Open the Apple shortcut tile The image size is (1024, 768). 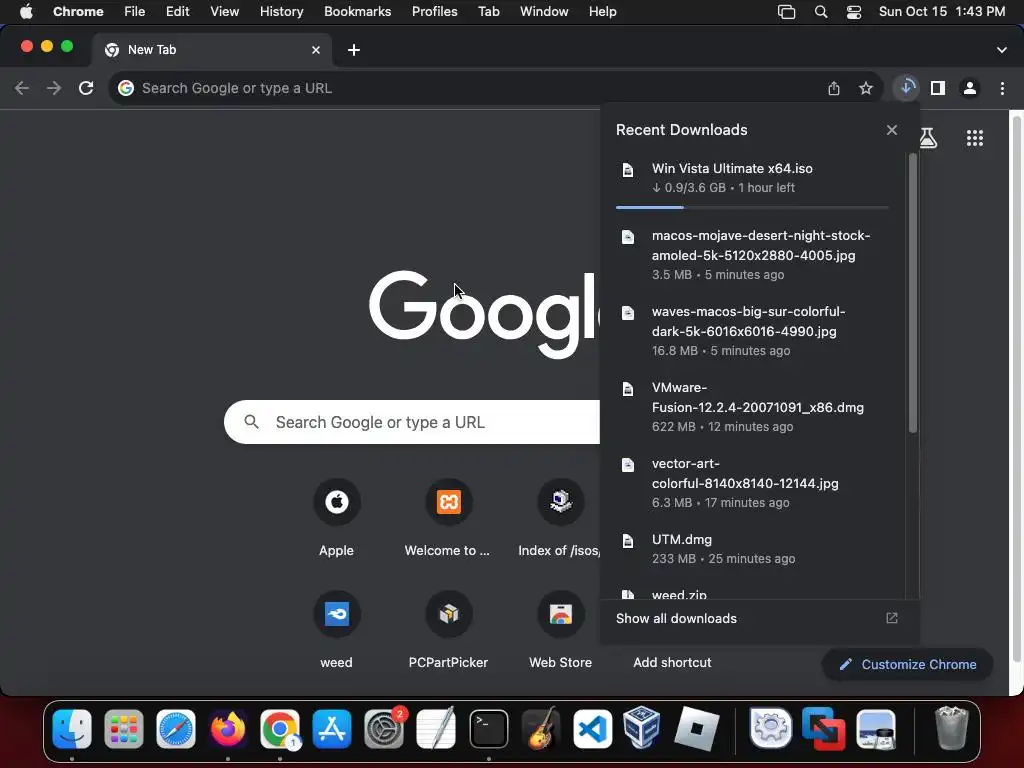336,519
